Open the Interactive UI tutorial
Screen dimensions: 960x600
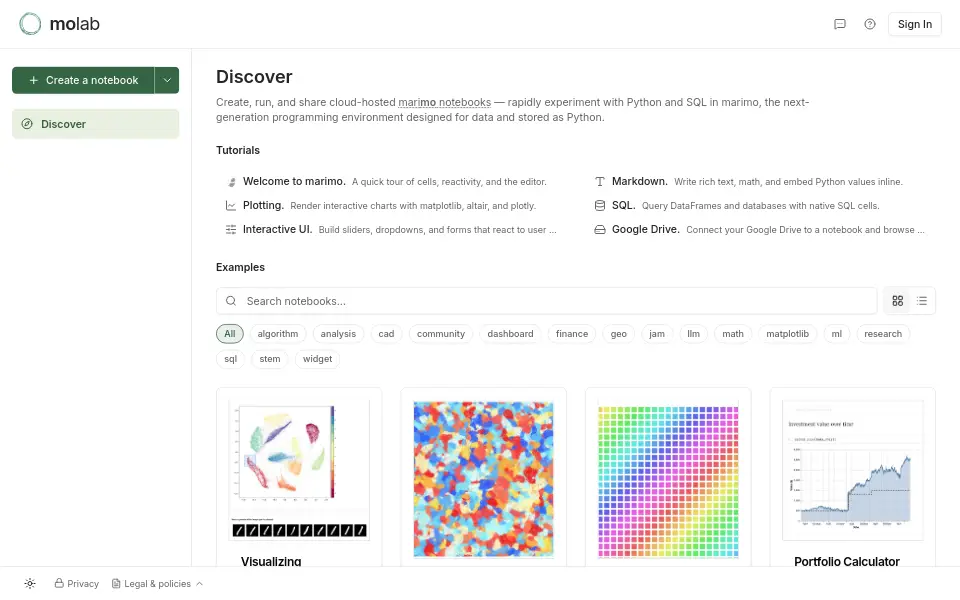point(391,230)
